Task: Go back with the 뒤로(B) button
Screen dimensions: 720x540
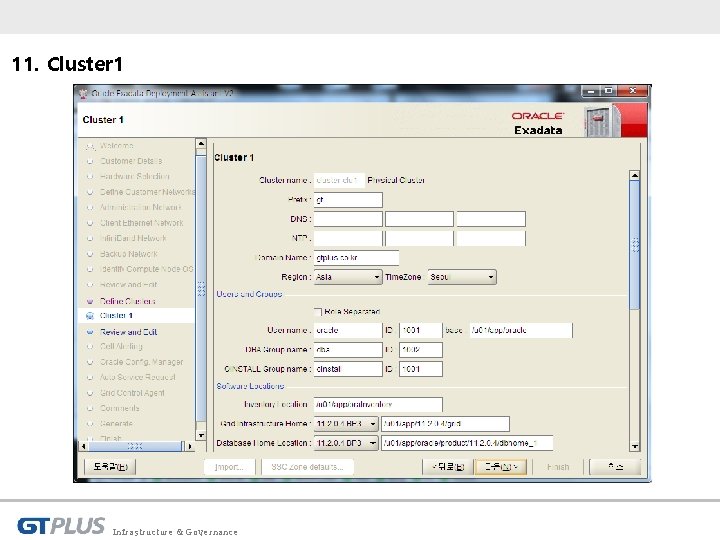Action: (x=448, y=467)
